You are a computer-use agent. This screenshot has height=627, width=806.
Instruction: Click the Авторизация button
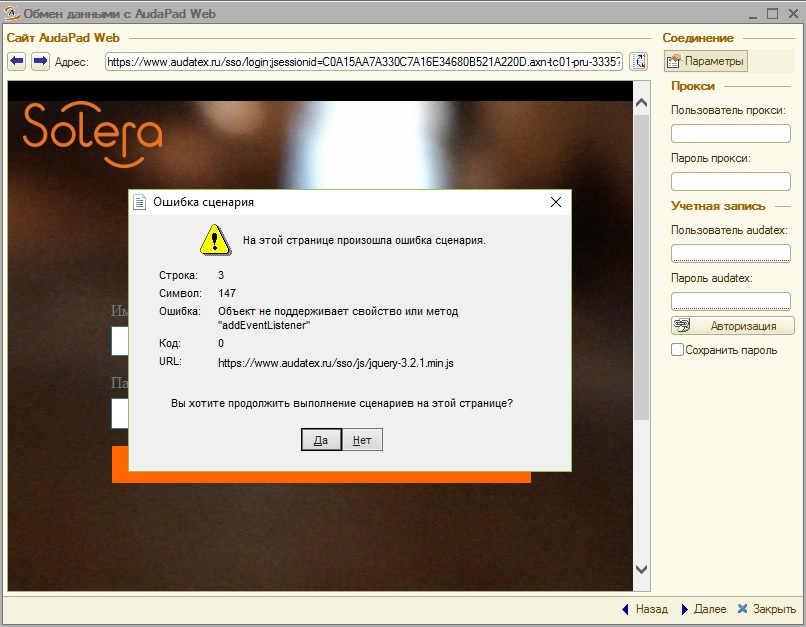pyautogui.click(x=732, y=325)
